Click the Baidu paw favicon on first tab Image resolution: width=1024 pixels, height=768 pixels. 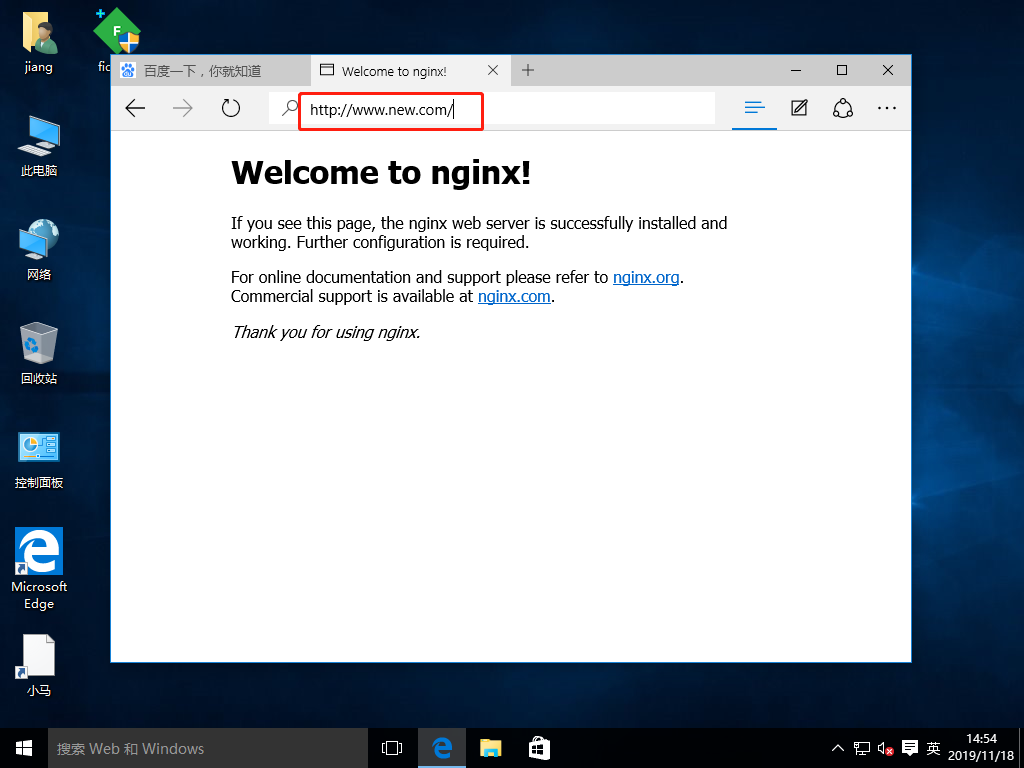pyautogui.click(x=128, y=71)
